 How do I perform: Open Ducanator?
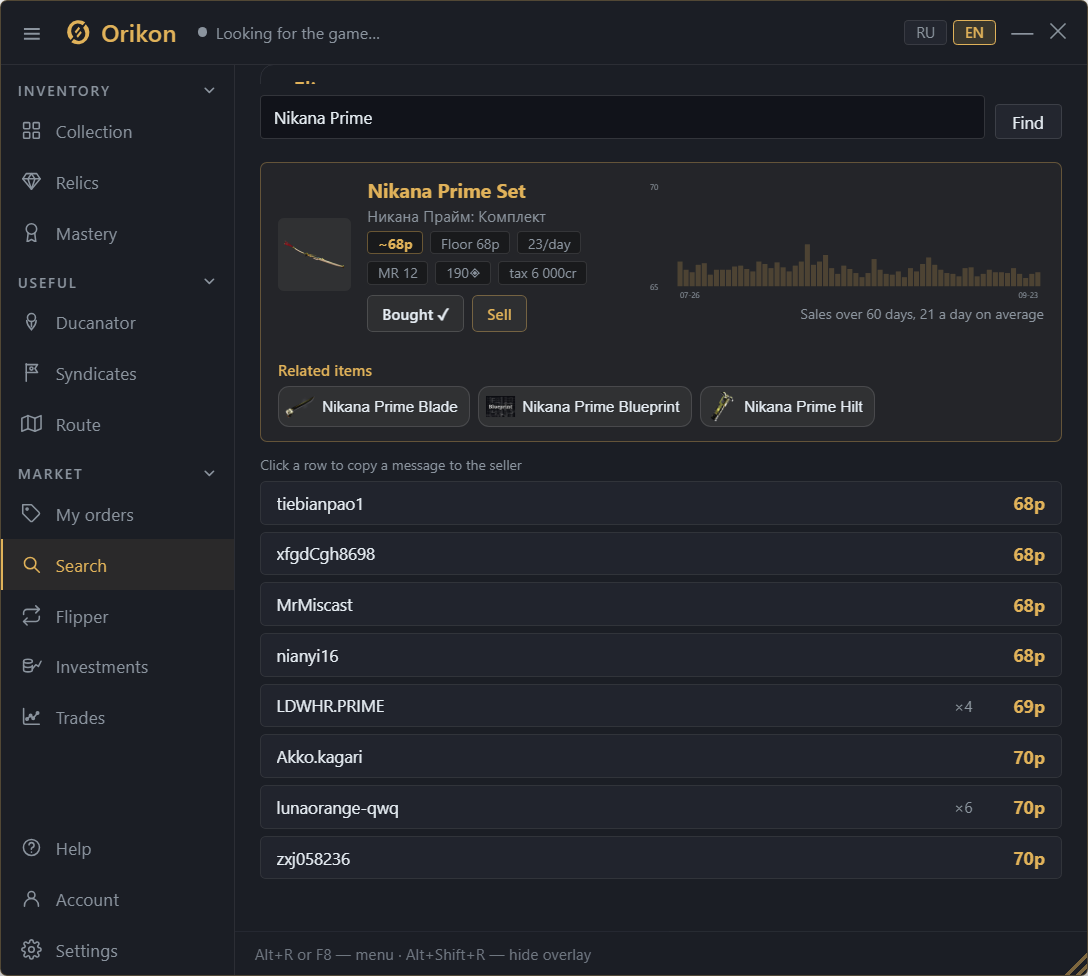tap(118, 323)
